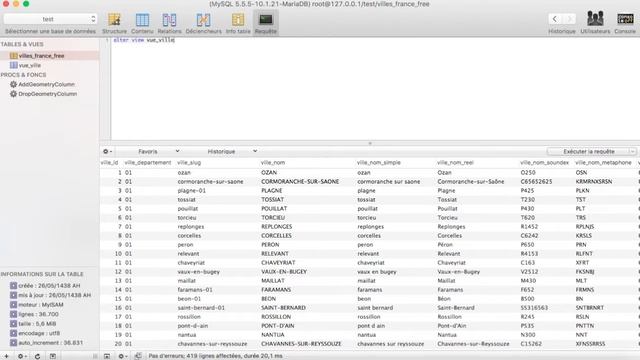640x360 pixels.
Task: Open results gear menu in bottom bar
Action: 122,356
